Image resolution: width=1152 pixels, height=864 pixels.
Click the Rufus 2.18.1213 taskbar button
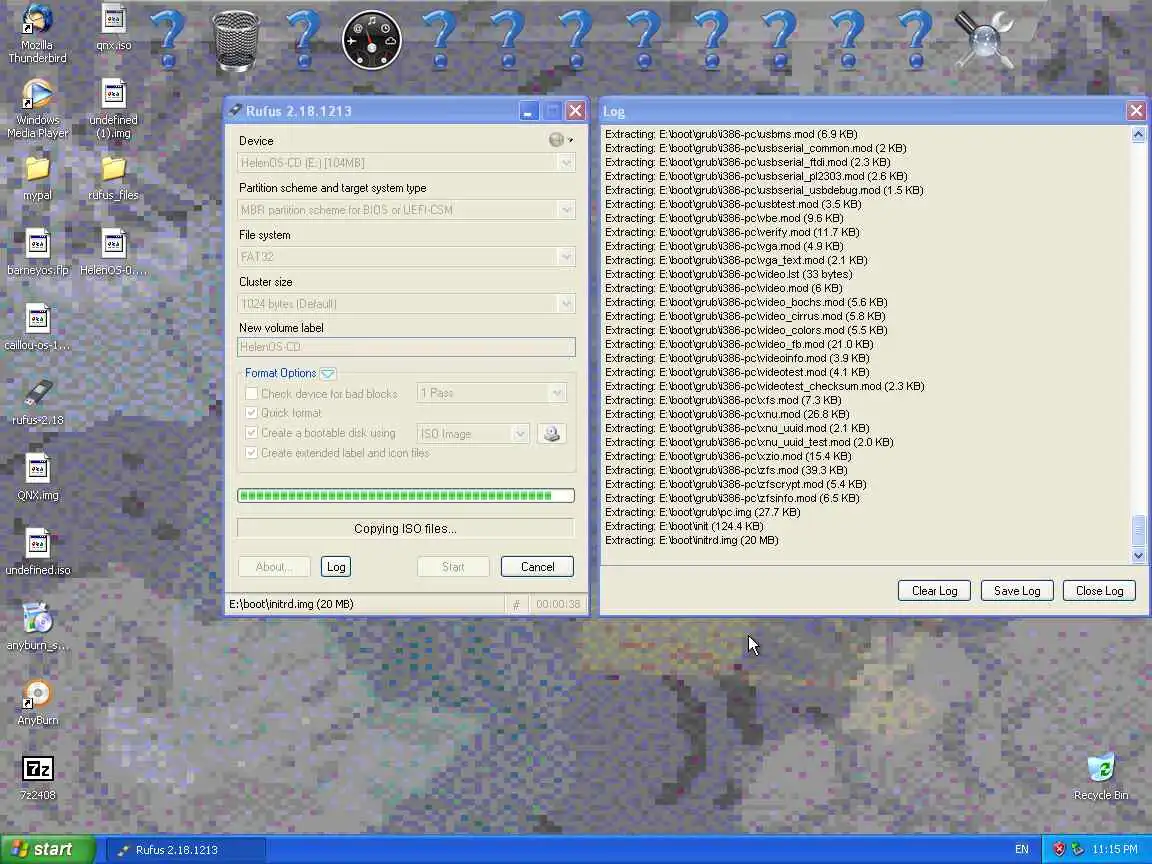186,849
